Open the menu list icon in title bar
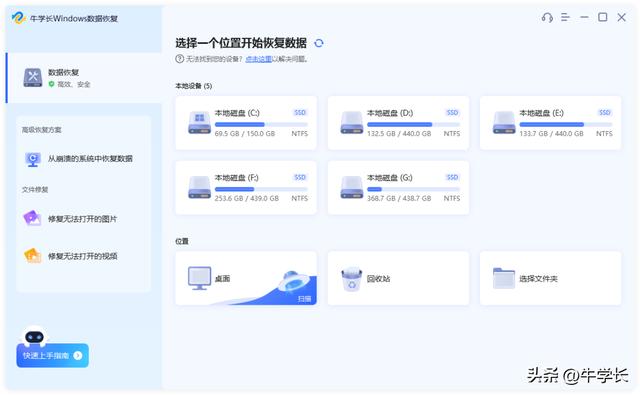640x395 pixels. click(565, 17)
